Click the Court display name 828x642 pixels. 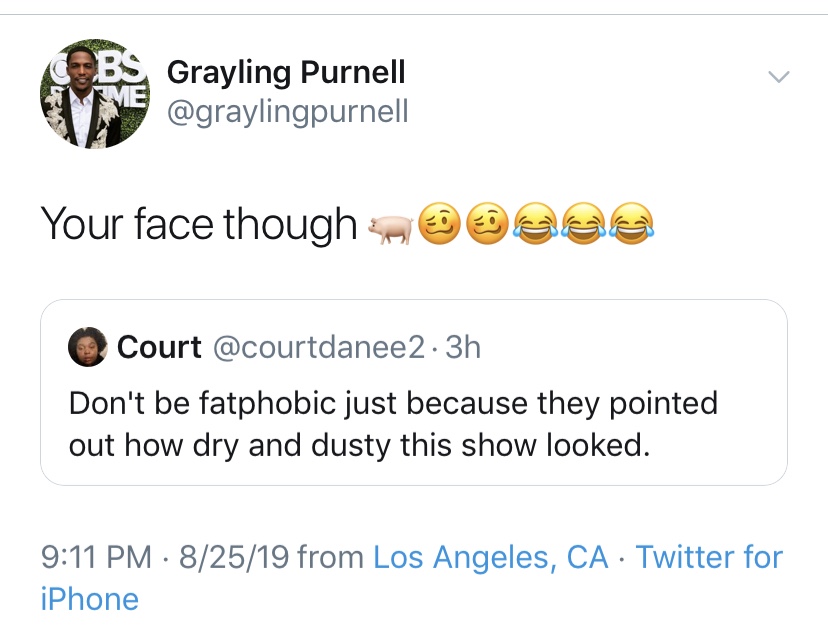(x=159, y=347)
